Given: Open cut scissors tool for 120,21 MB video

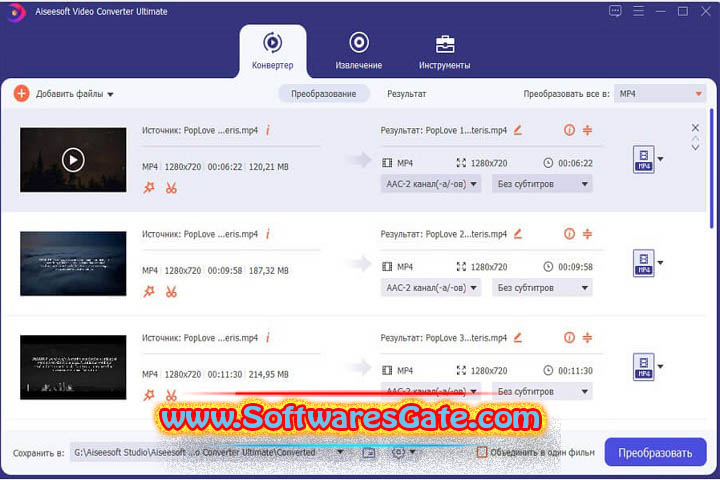Looking at the screenshot, I should (171, 187).
